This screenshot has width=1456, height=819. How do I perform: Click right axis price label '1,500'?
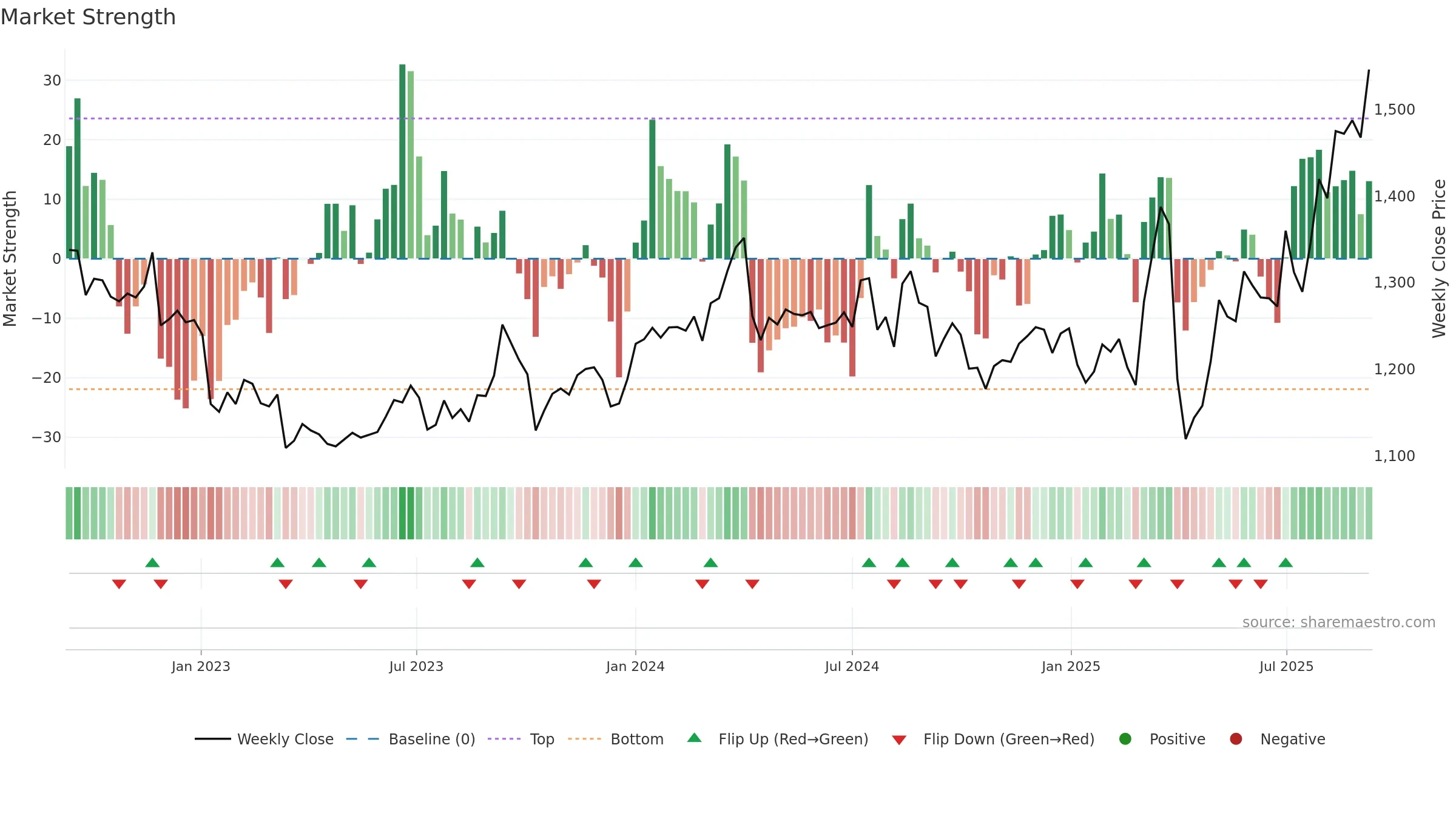[x=1394, y=110]
